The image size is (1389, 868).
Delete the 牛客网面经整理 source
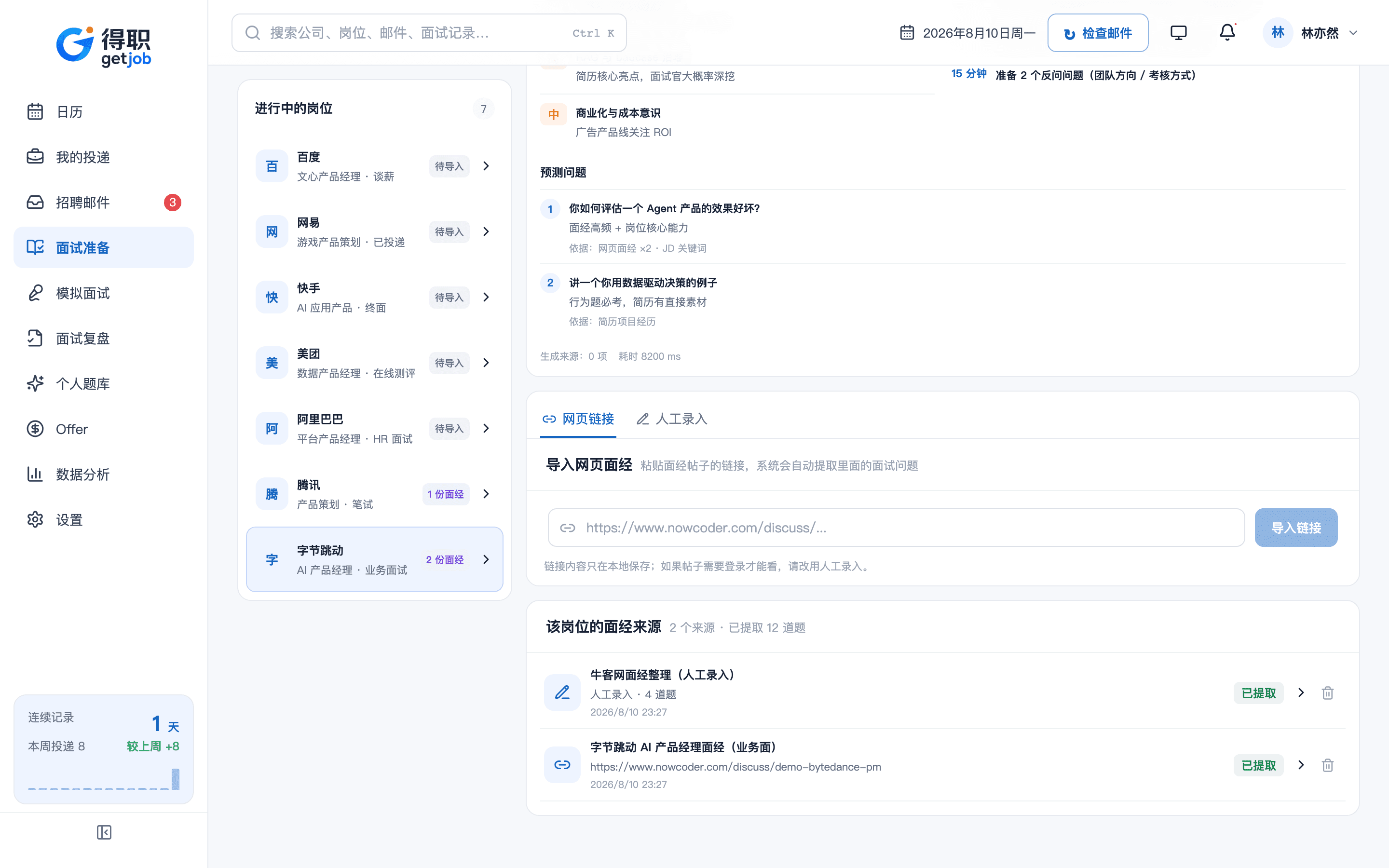click(1328, 692)
